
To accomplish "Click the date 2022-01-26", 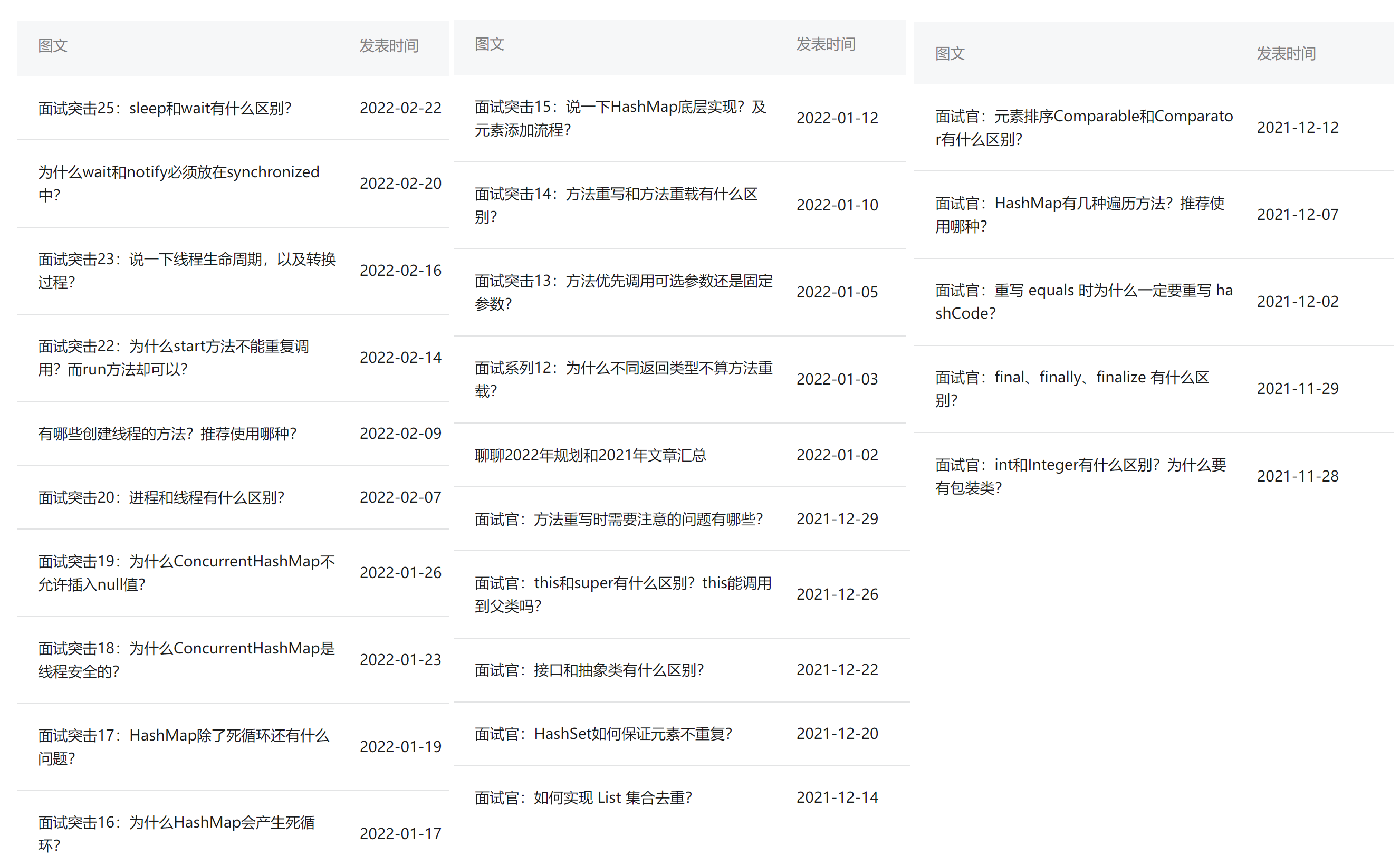I will tap(400, 573).
